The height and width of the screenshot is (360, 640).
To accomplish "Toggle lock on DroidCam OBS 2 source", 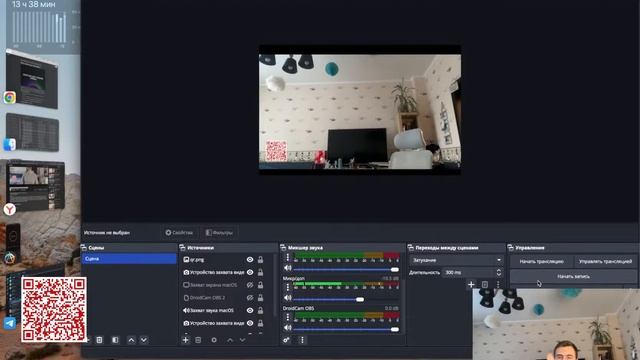I will point(260,298).
